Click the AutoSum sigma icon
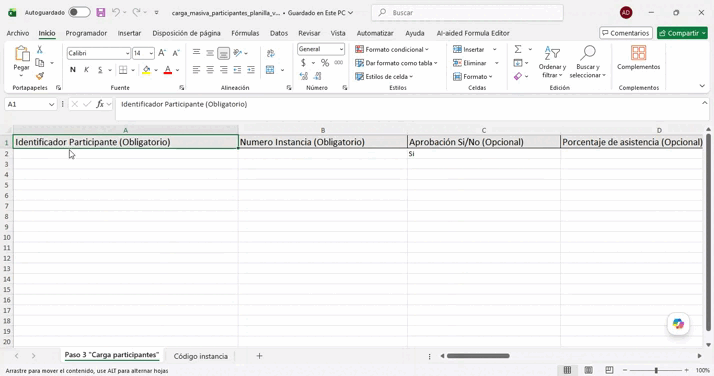714x376 pixels. click(518, 49)
